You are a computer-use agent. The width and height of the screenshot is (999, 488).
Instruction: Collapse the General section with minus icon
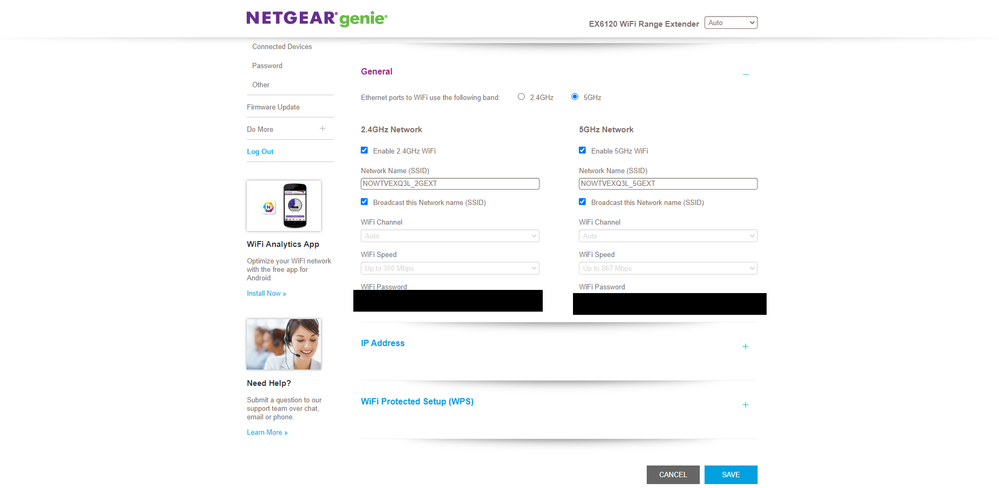pyautogui.click(x=745, y=74)
